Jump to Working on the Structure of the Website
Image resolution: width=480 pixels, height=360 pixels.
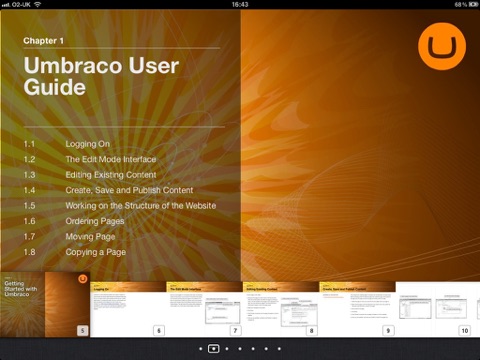click(141, 206)
